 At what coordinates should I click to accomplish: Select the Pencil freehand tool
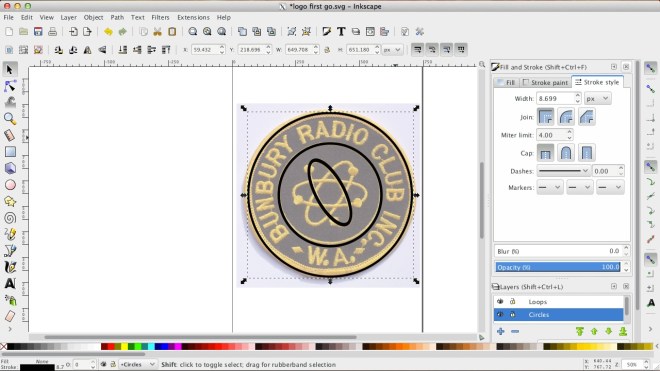pyautogui.click(x=10, y=234)
